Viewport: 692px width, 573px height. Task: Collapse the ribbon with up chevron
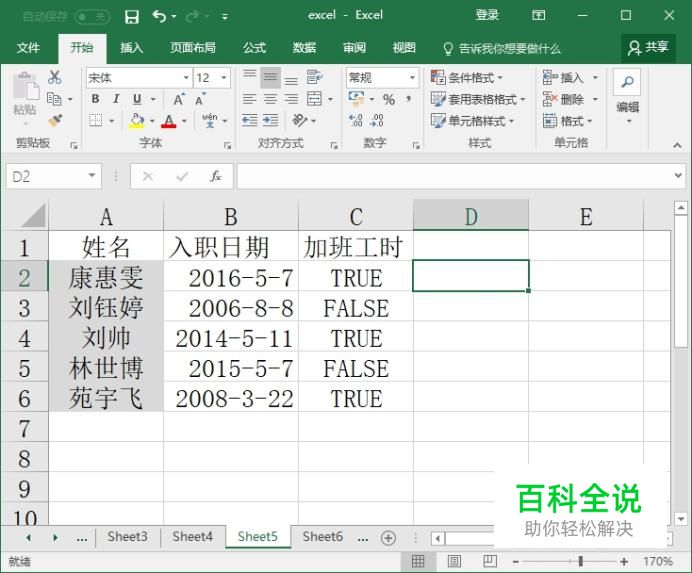tap(677, 145)
